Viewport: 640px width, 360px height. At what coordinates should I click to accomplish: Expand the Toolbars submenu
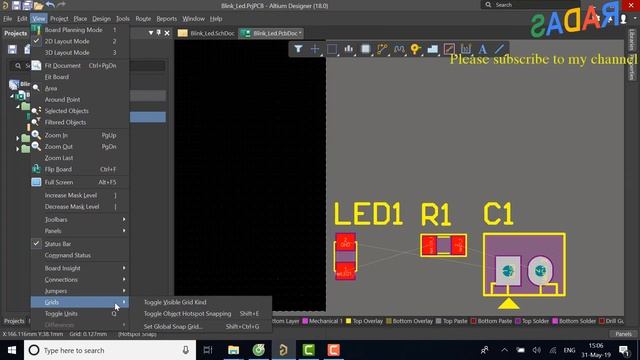pos(80,219)
